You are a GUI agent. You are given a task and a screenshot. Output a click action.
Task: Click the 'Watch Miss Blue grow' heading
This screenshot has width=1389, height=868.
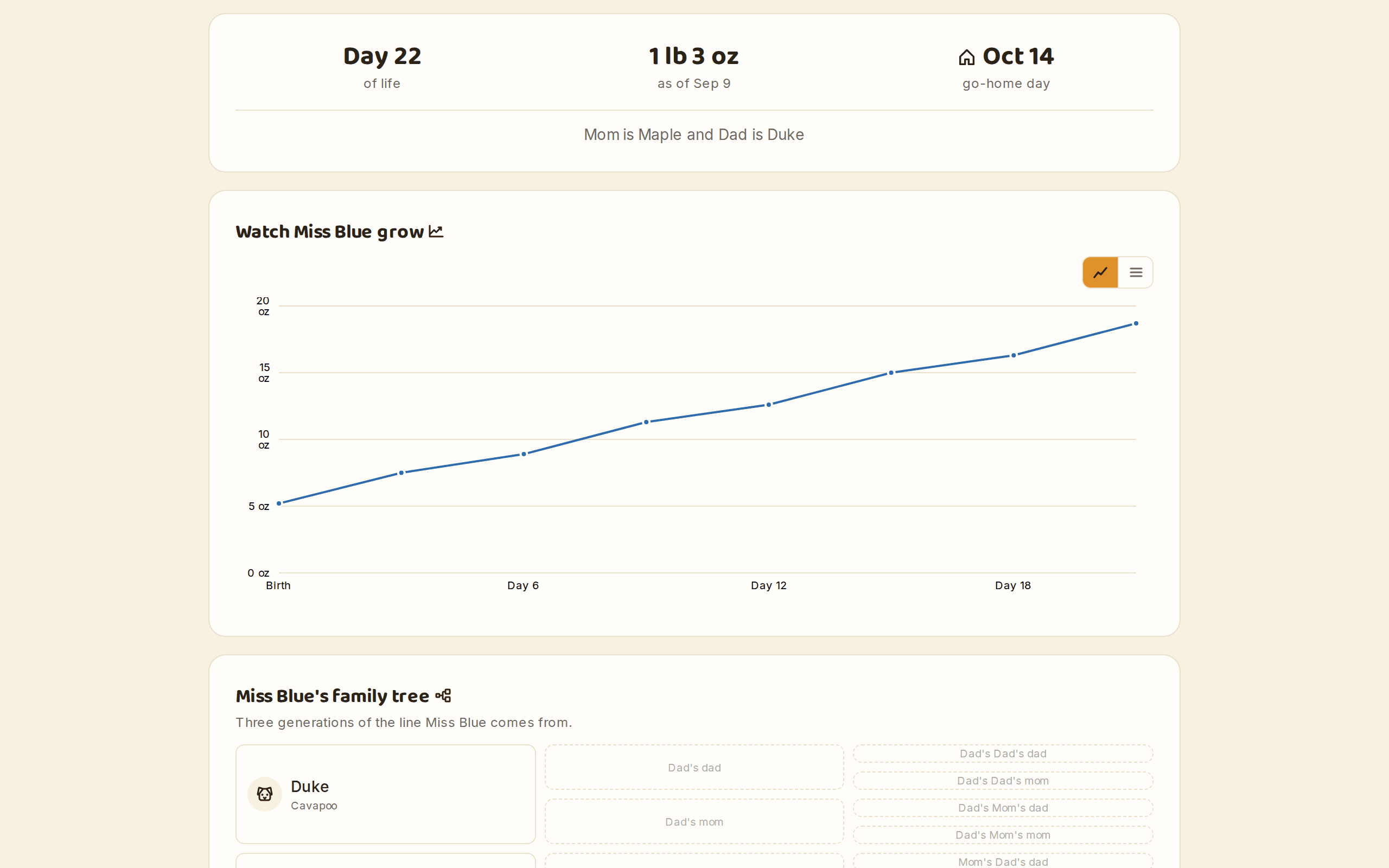coord(329,231)
